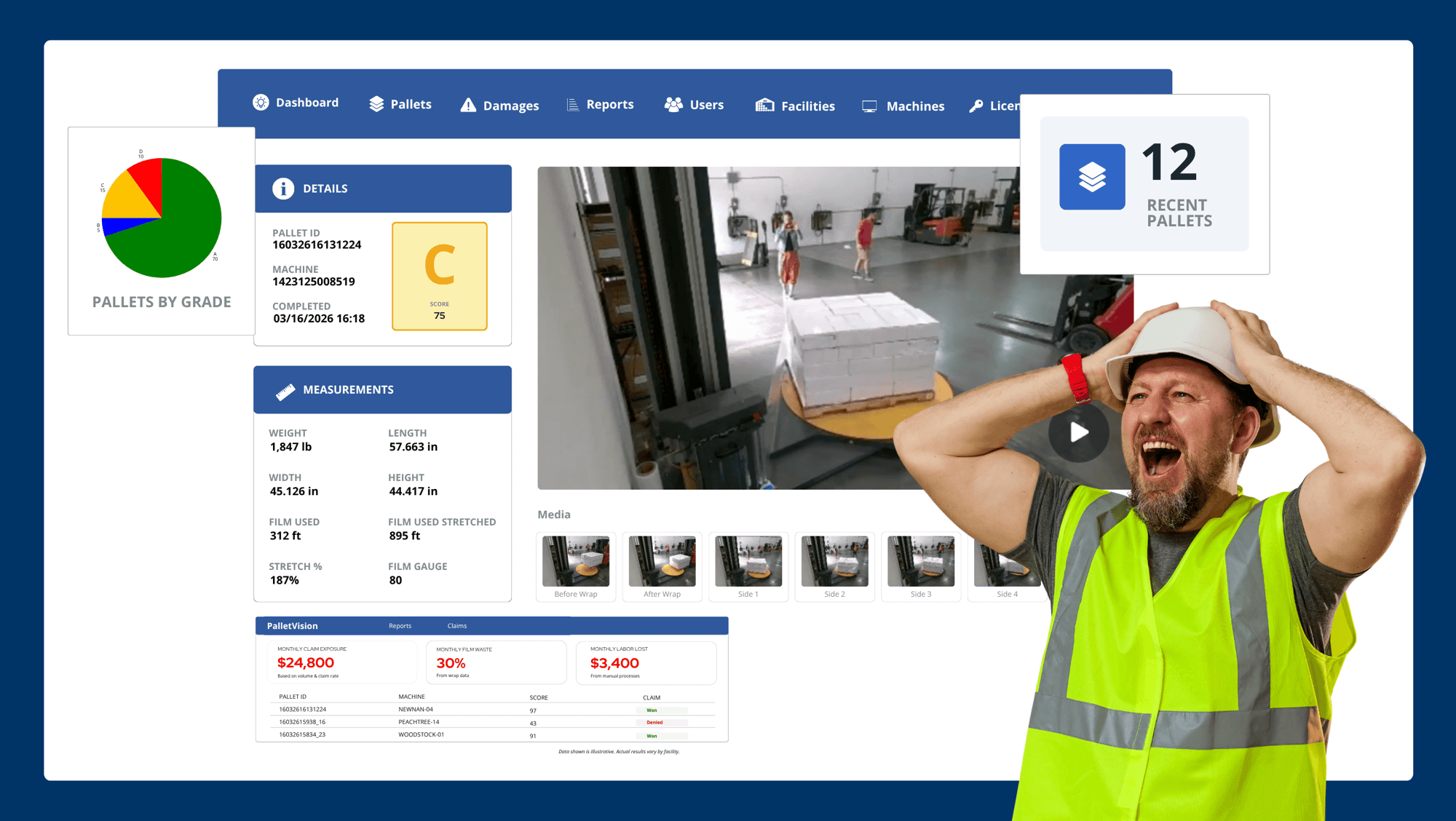This screenshot has height=821, width=1456.
Task: Click the CLAIM column header
Action: (x=652, y=697)
